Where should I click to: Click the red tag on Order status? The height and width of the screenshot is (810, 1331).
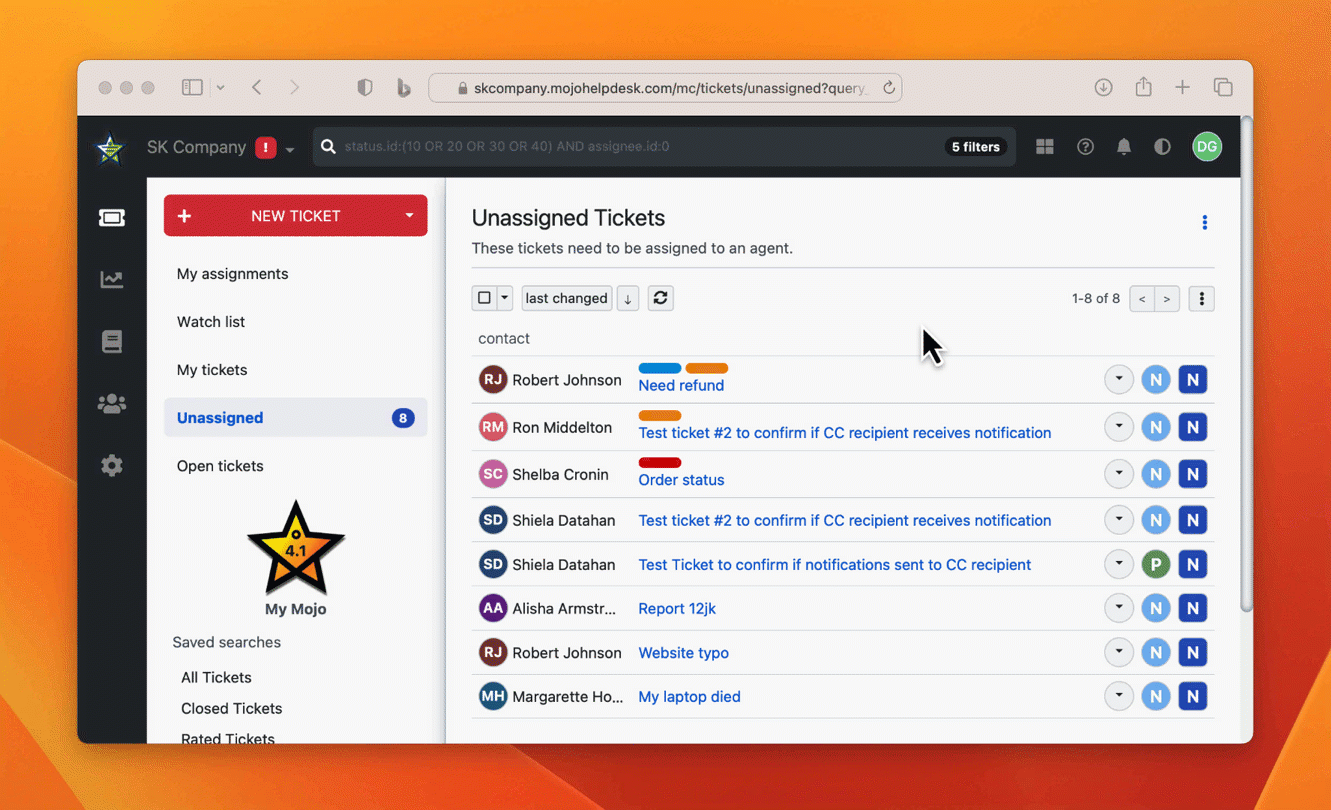coord(660,462)
